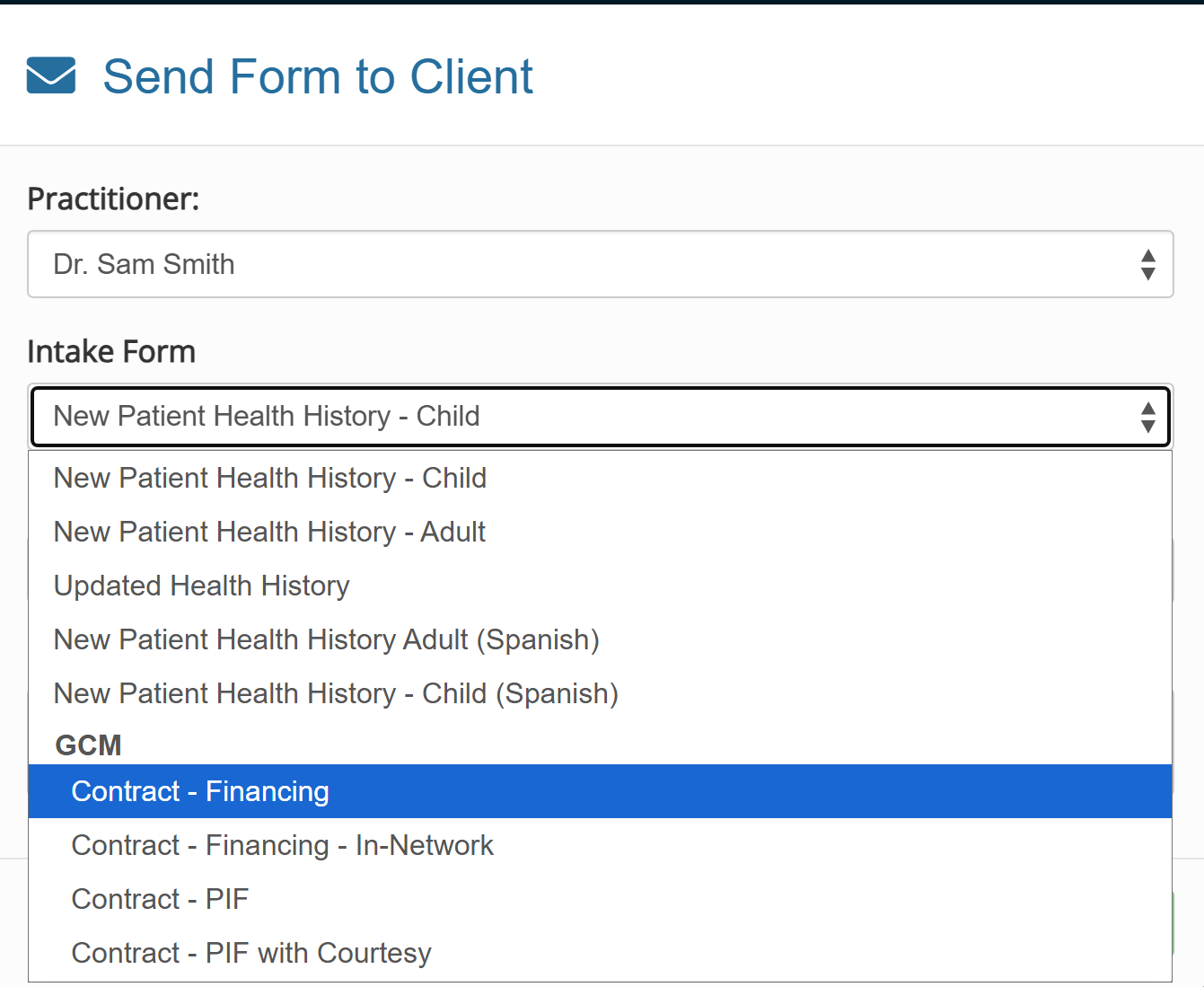Viewport: 1204px width, 987px height.
Task: Select Contract - Financing - In-Network
Action: 600,845
